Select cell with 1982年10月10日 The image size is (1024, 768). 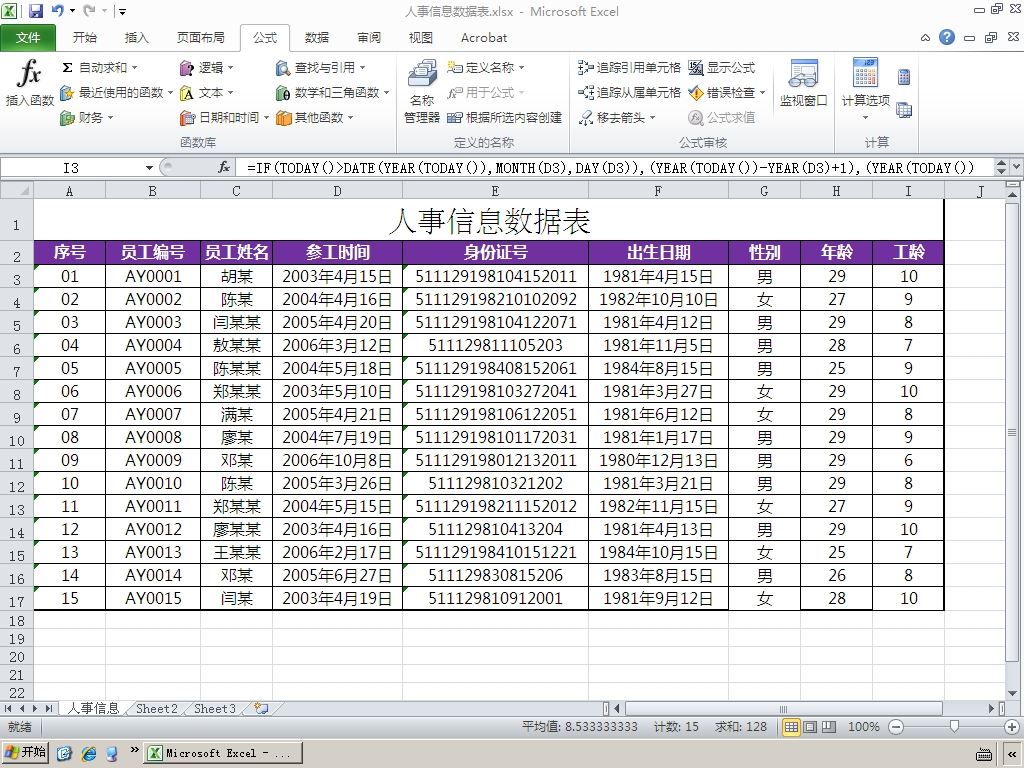[x=658, y=300]
